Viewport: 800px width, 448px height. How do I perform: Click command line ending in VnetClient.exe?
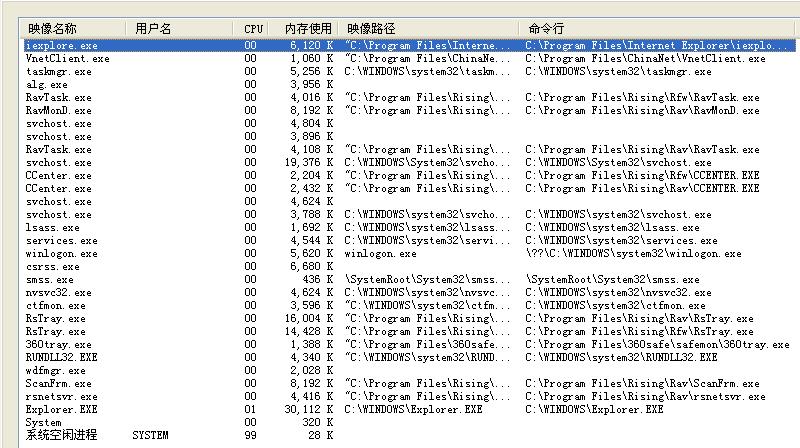(x=645, y=59)
